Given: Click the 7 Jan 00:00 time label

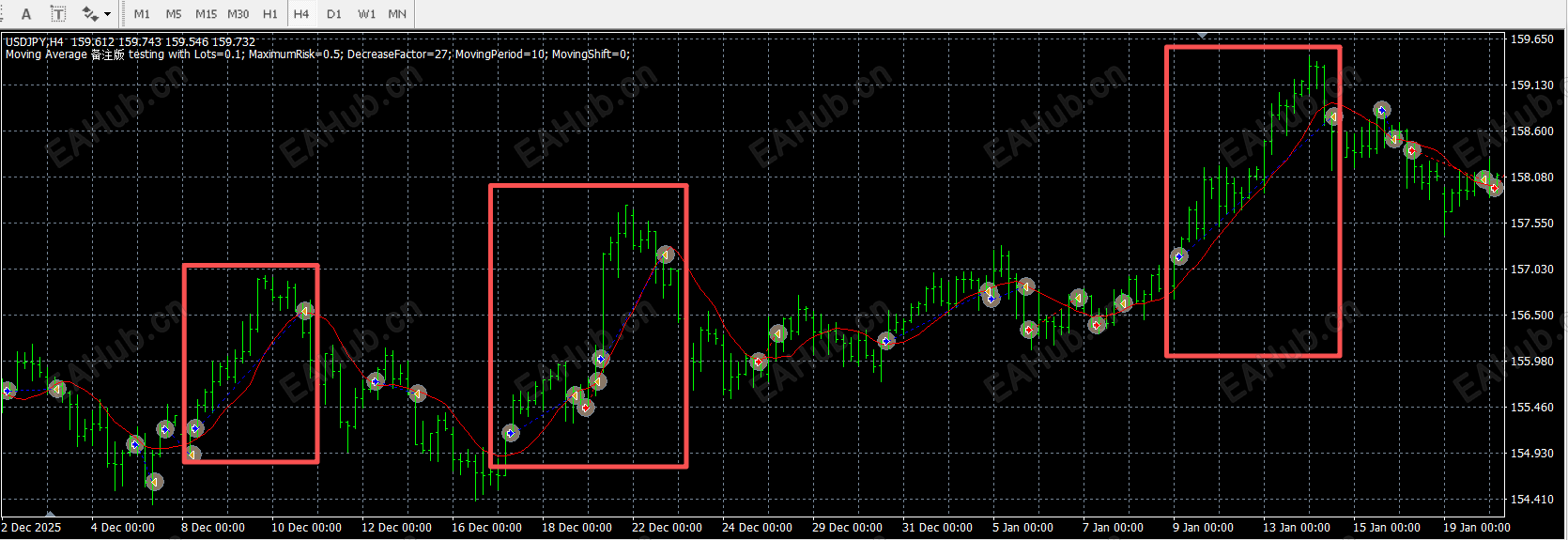Looking at the screenshot, I should (1113, 528).
